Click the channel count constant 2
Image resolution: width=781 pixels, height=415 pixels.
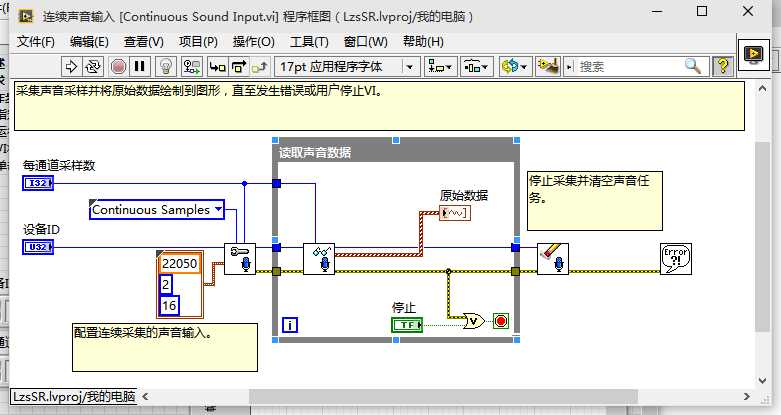point(166,284)
